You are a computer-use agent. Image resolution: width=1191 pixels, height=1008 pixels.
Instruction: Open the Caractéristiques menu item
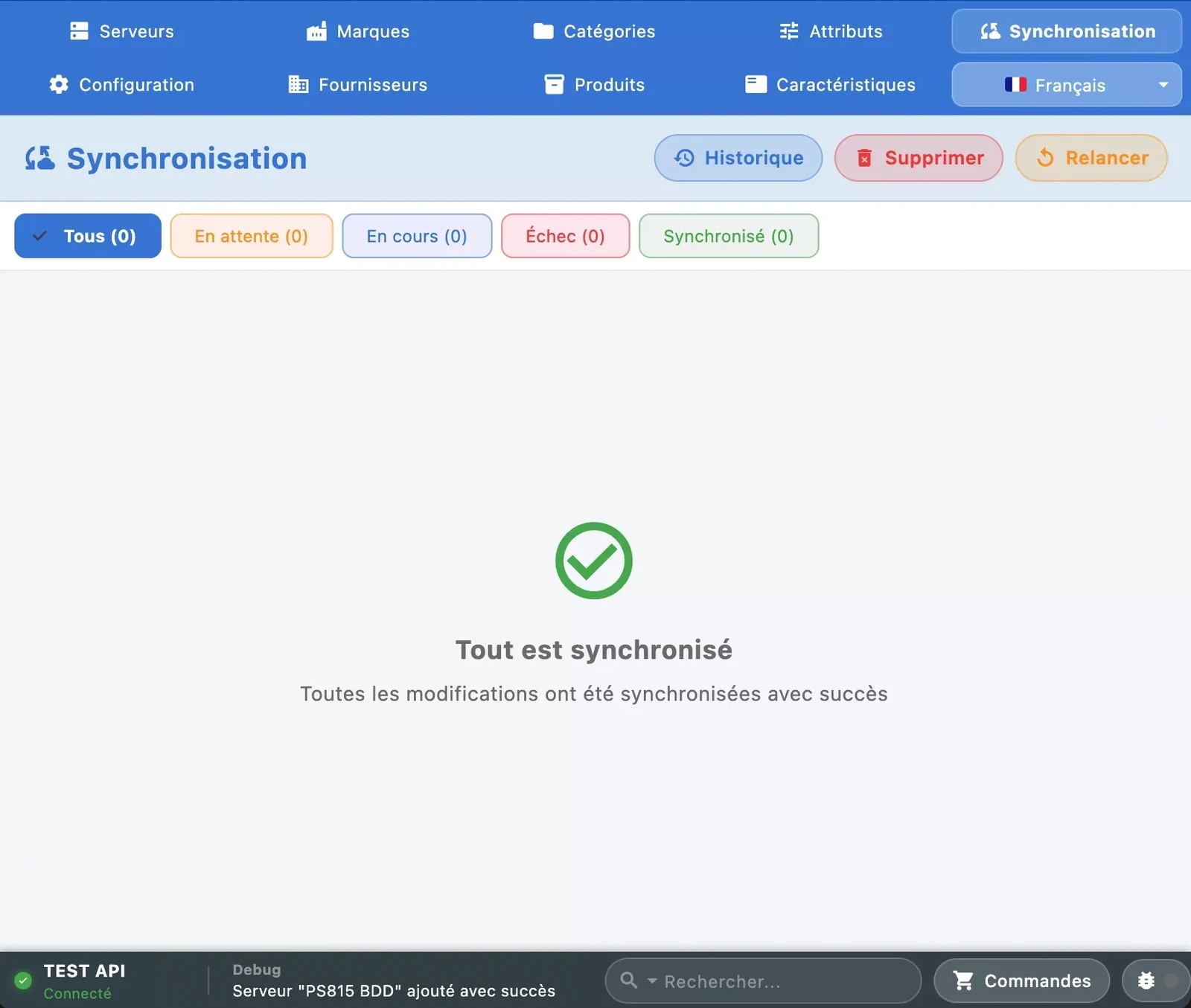tap(846, 84)
